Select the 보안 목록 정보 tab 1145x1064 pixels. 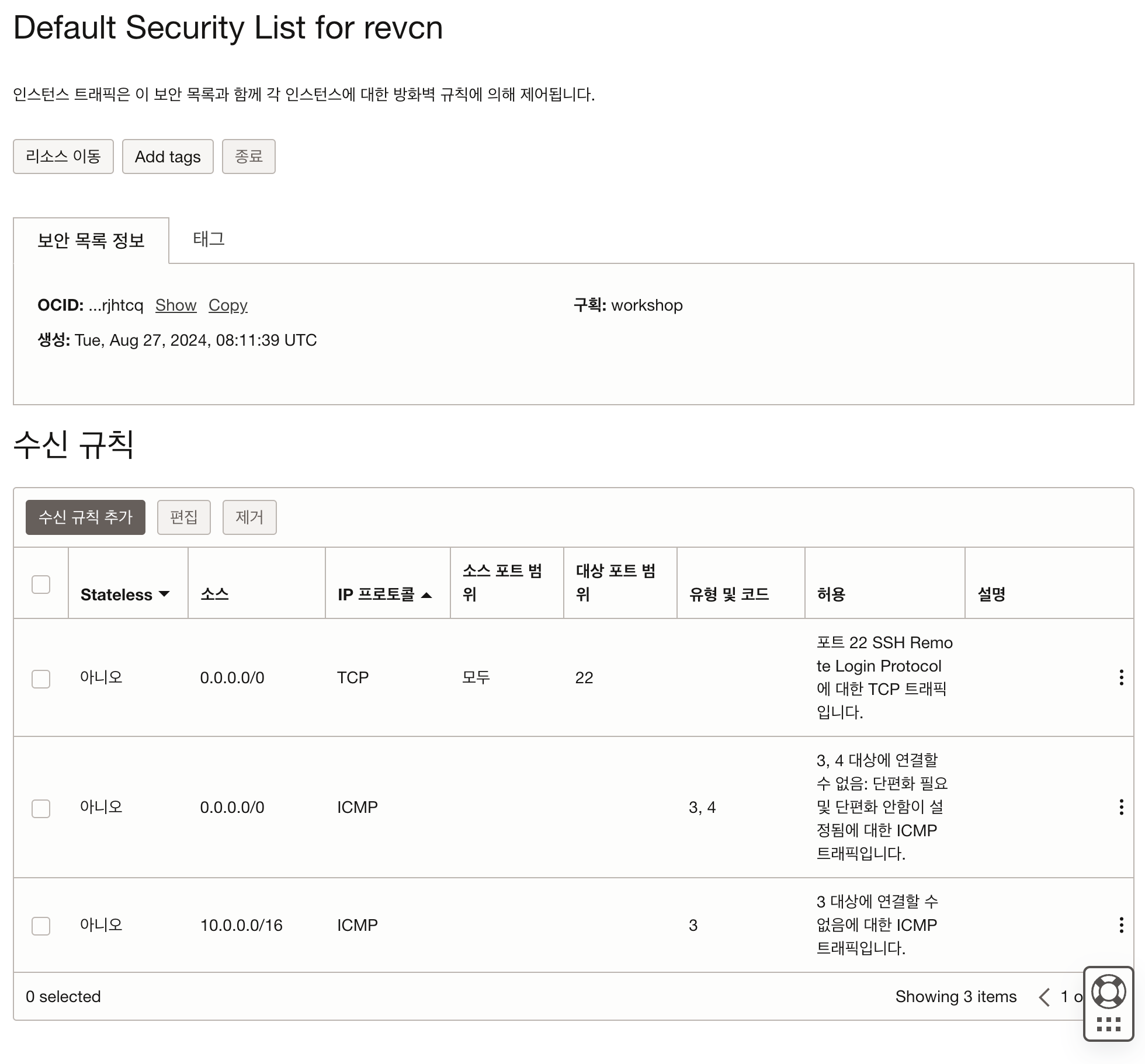pyautogui.click(x=91, y=240)
